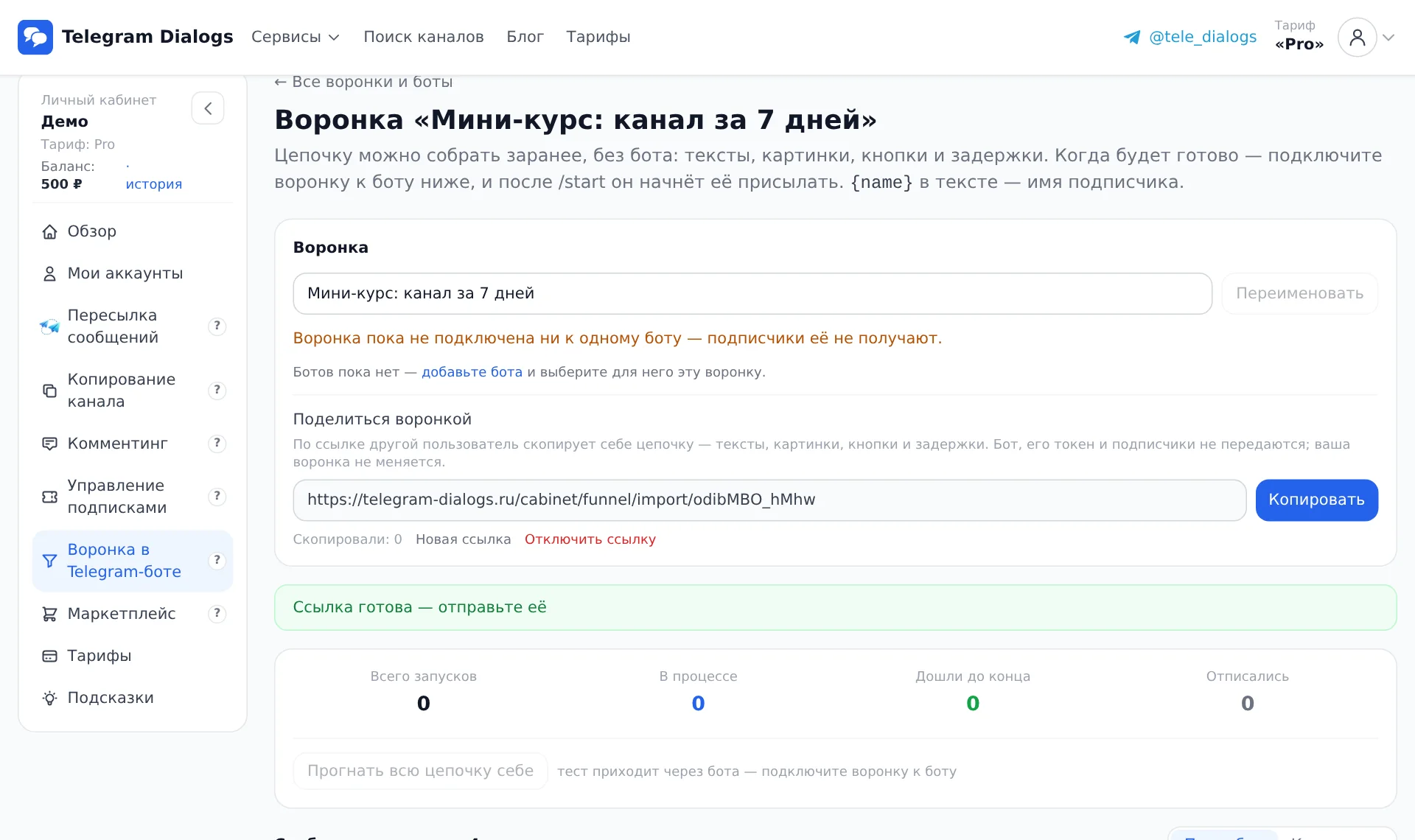This screenshot has width=1415, height=840.
Task: Click the funnel name input field
Action: pos(752,293)
